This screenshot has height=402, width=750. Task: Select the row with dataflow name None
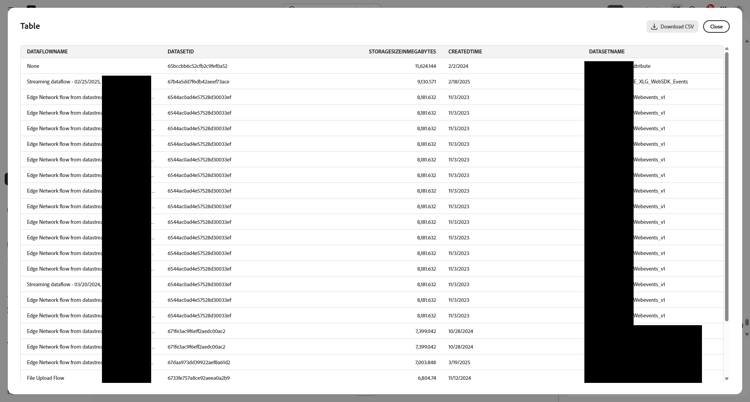[372, 66]
